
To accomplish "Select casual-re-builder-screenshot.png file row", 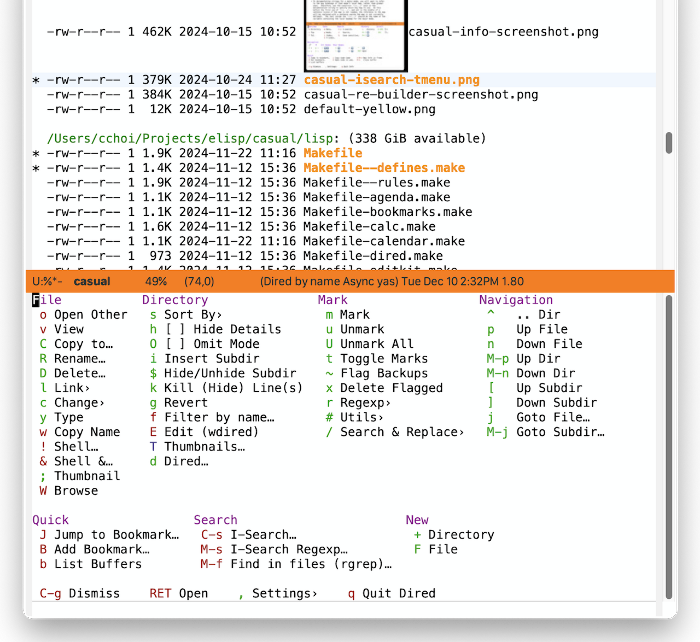I will point(421,95).
